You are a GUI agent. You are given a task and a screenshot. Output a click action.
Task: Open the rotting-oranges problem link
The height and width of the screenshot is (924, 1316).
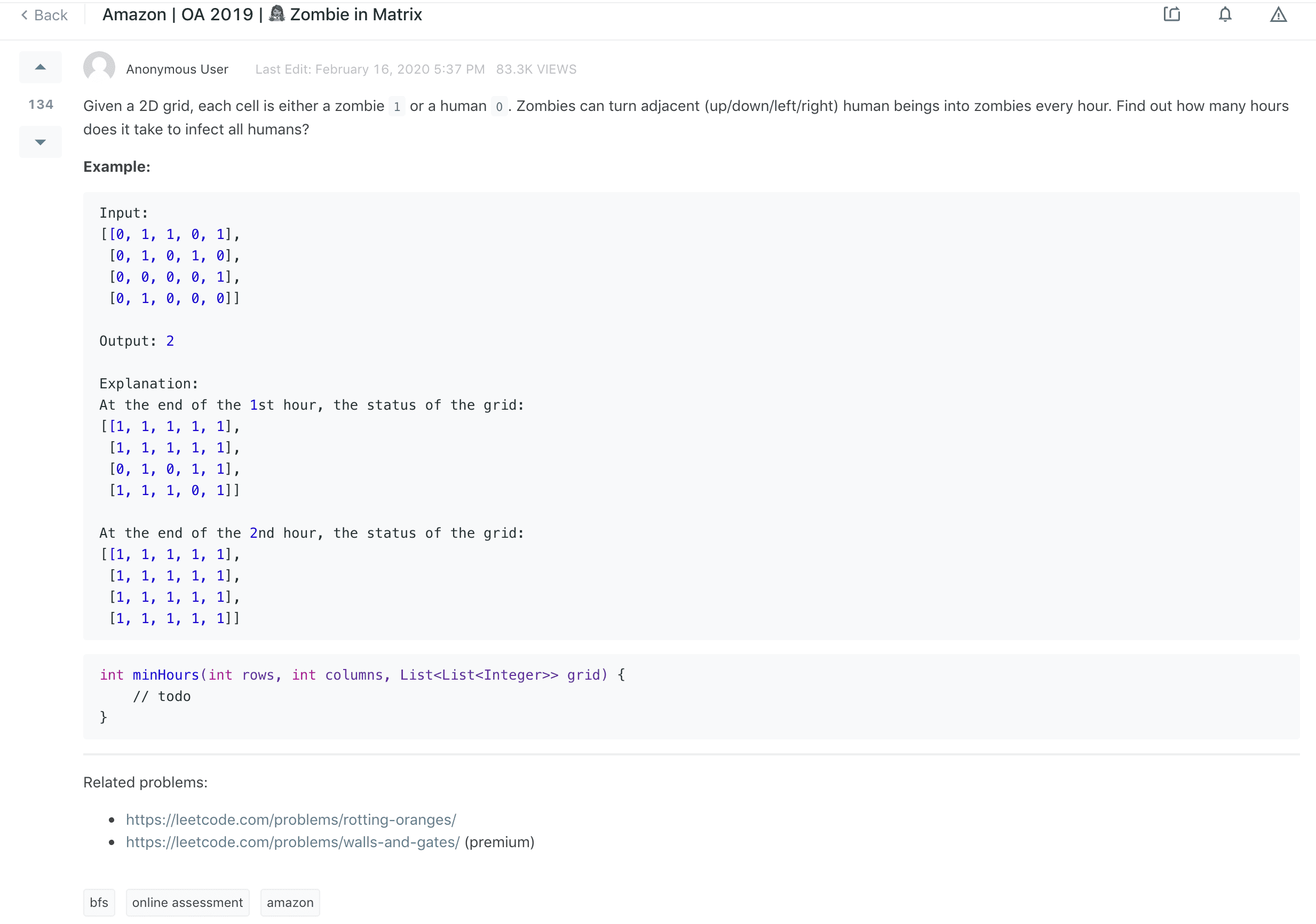[x=291, y=820]
